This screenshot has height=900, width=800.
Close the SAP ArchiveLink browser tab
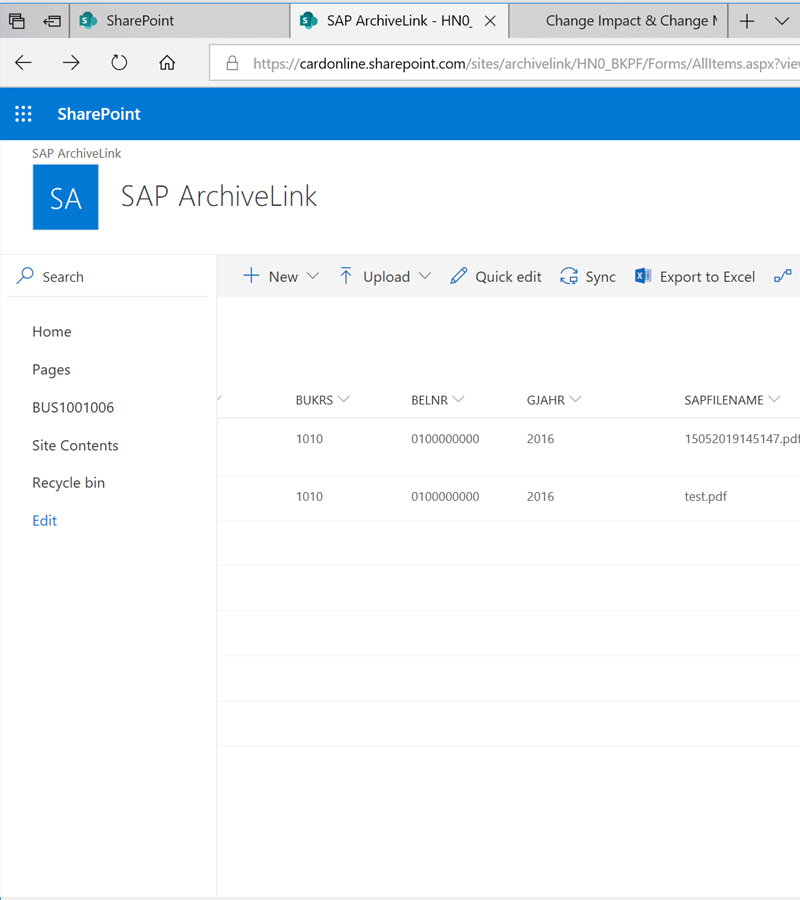pos(490,21)
